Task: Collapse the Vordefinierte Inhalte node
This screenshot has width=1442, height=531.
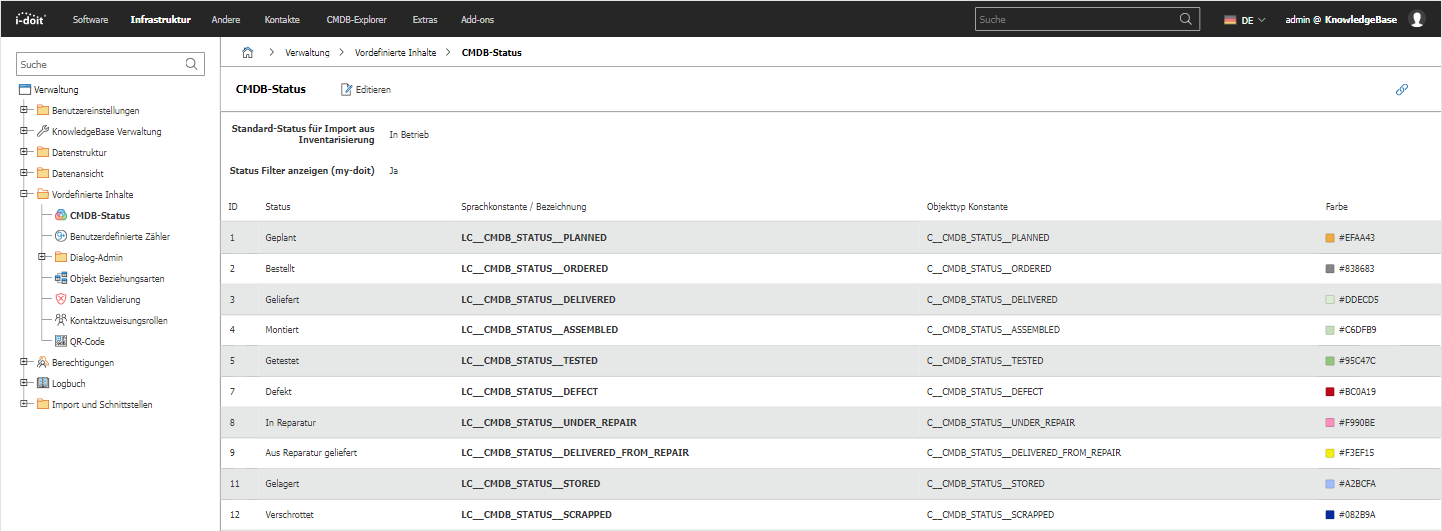Action: (23, 194)
